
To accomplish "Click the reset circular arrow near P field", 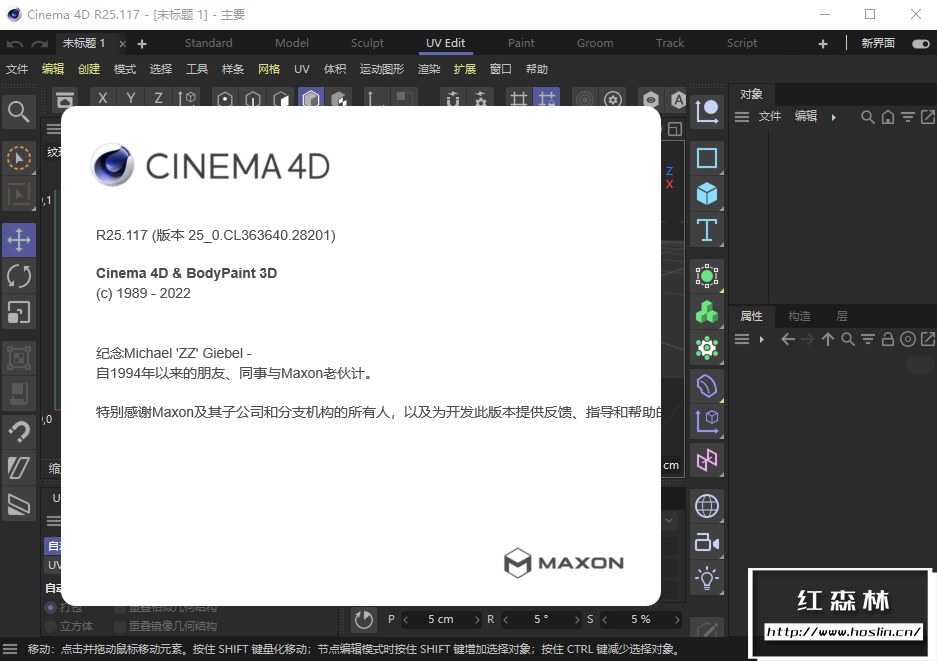I will point(363,620).
